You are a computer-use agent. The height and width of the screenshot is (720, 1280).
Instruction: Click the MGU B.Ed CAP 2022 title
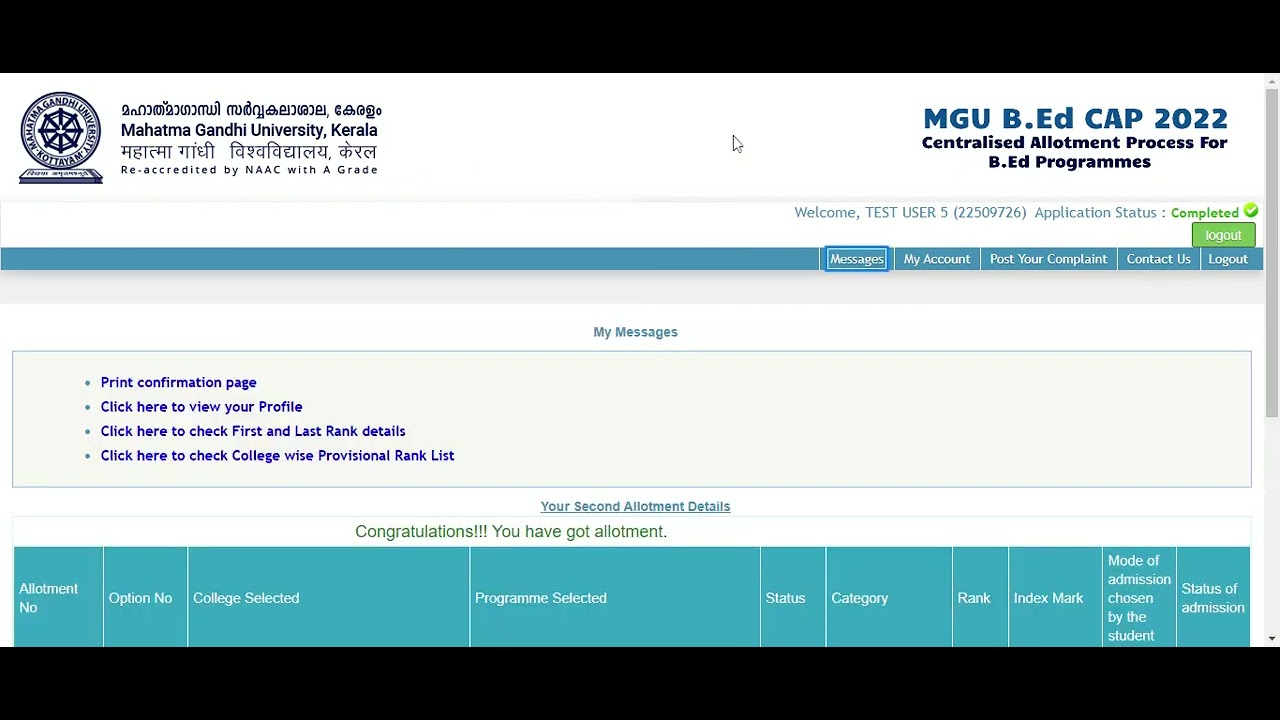tap(1075, 118)
